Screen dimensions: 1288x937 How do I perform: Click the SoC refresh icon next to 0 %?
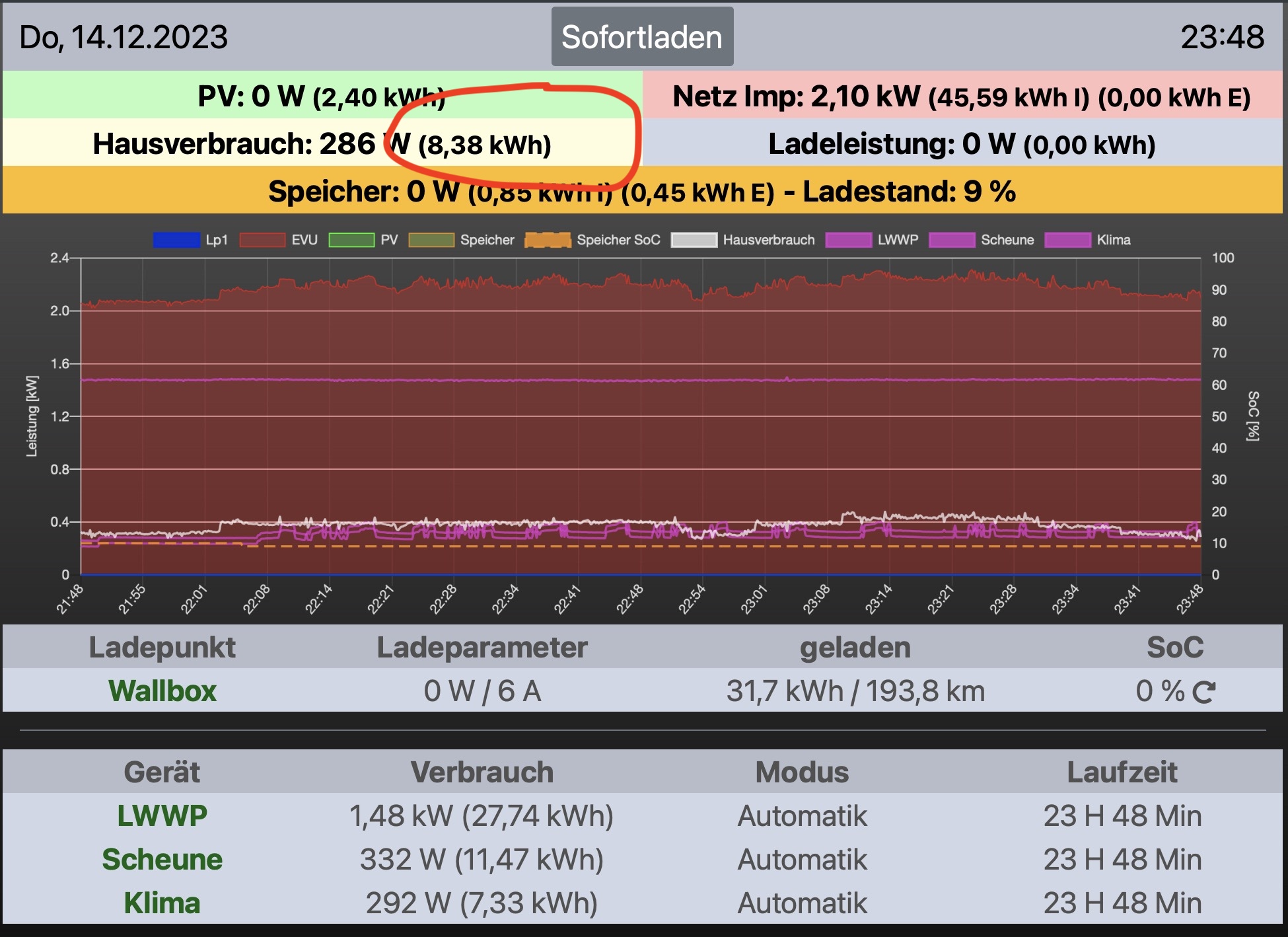pyautogui.click(x=1203, y=692)
